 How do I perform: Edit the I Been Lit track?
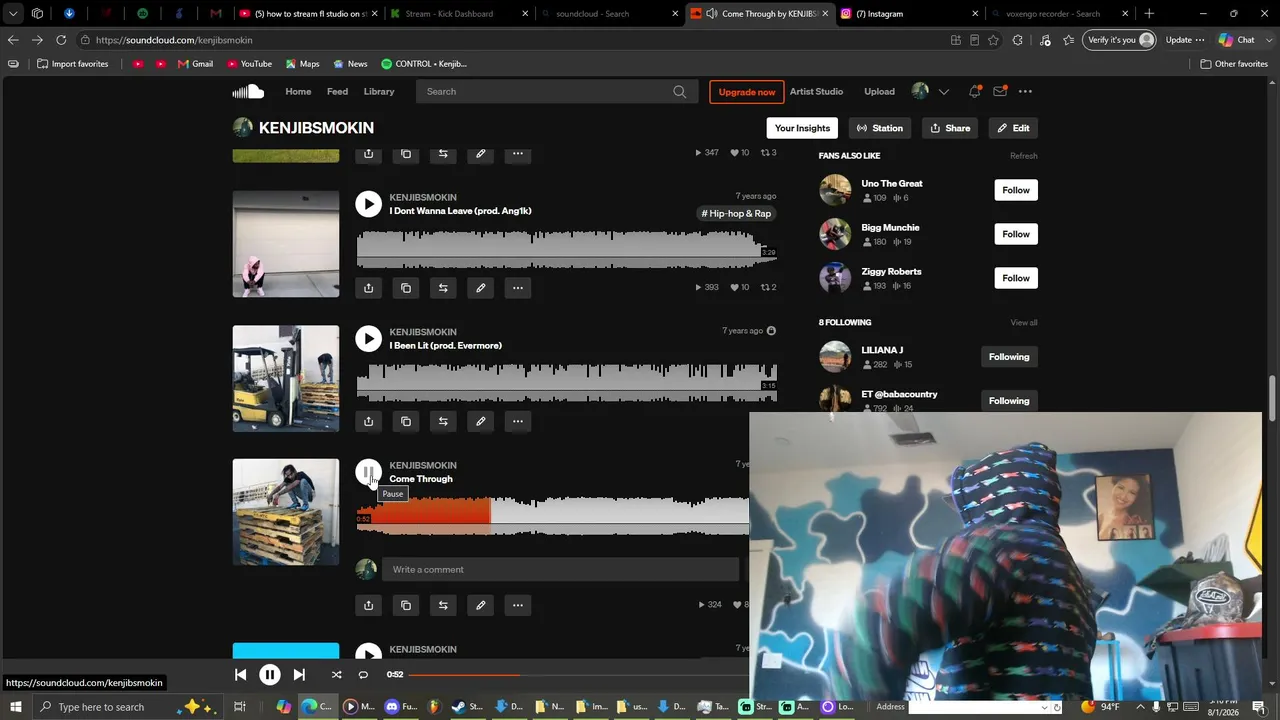(x=480, y=421)
